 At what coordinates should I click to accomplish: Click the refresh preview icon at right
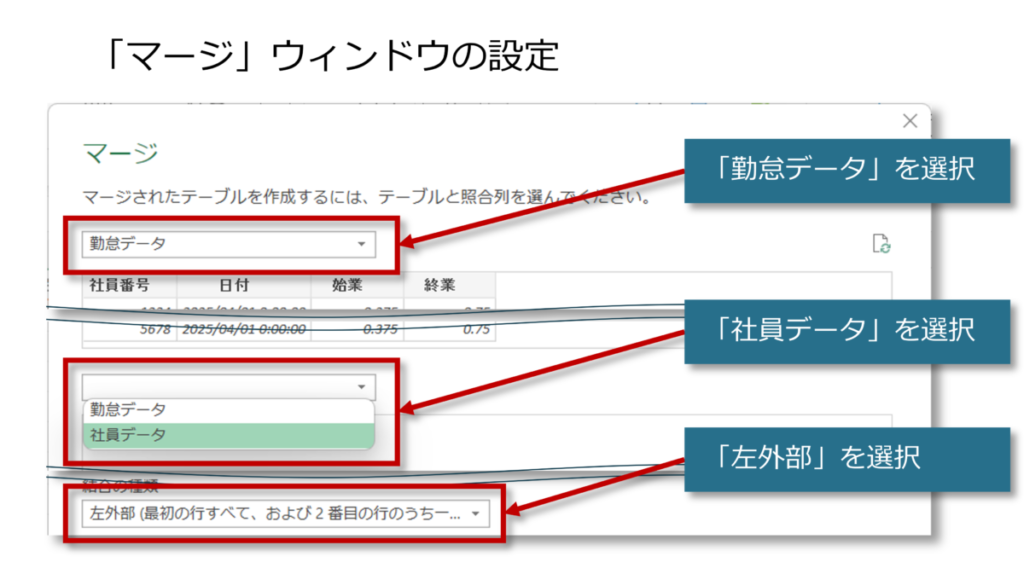tap(881, 244)
